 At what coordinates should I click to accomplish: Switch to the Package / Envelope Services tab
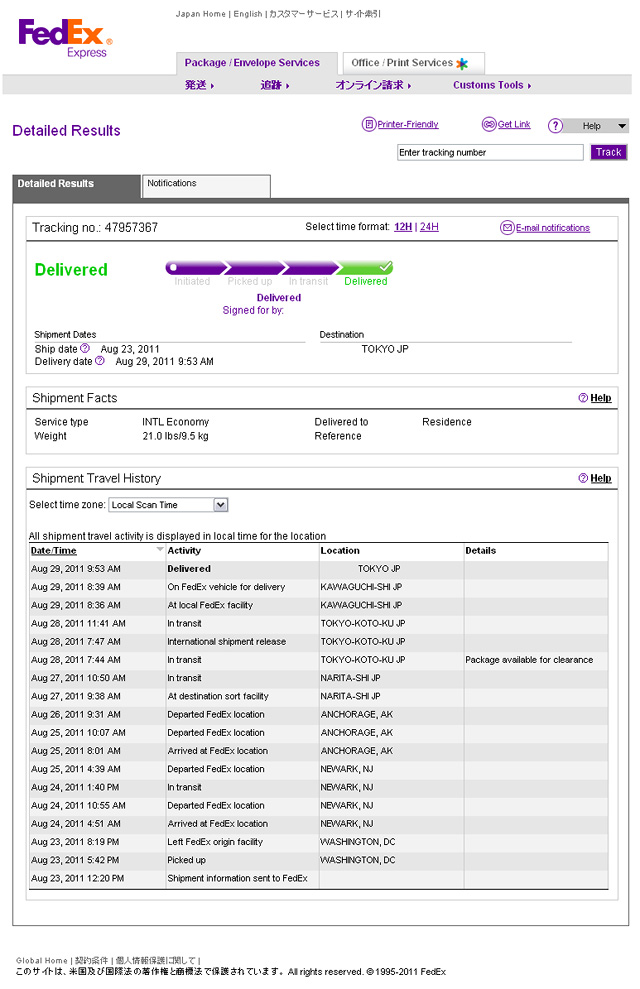coord(257,62)
